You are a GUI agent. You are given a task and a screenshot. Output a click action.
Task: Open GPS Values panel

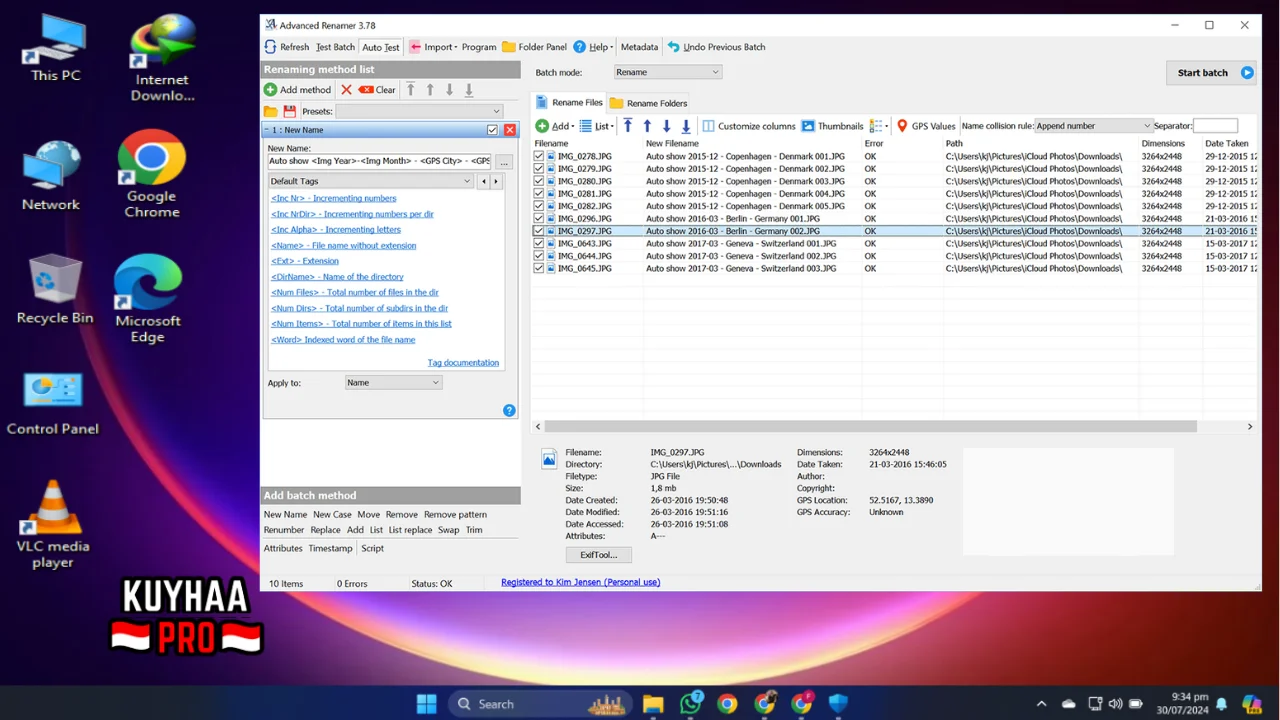point(926,126)
